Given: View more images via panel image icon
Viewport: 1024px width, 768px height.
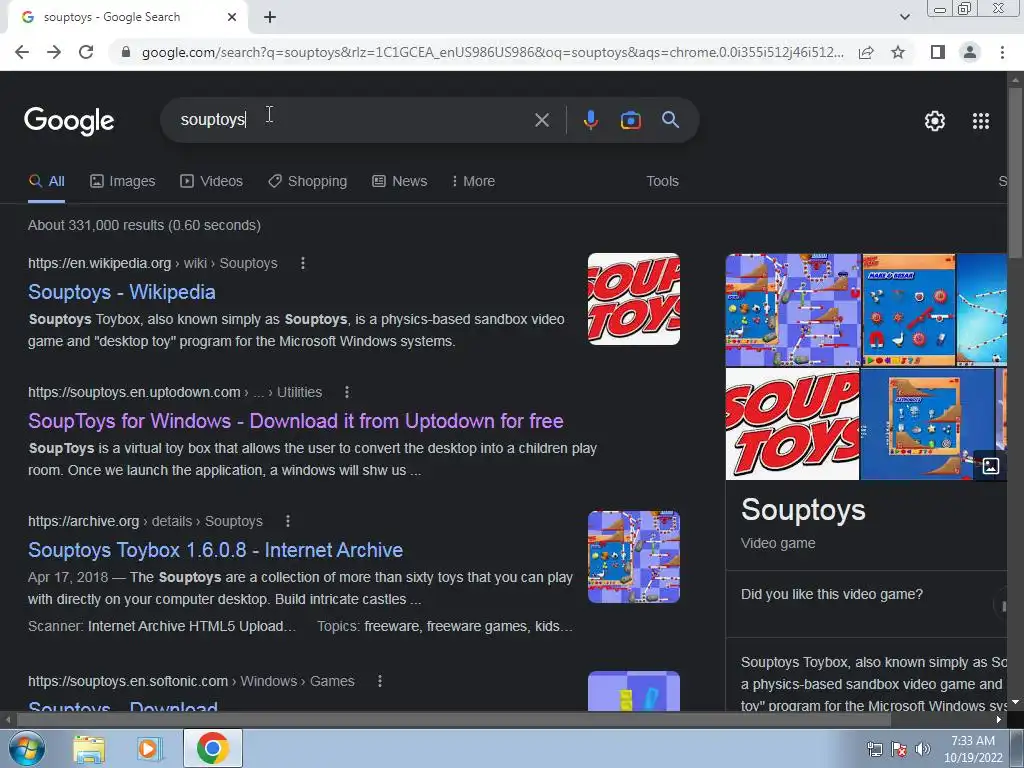Looking at the screenshot, I should click(x=991, y=466).
